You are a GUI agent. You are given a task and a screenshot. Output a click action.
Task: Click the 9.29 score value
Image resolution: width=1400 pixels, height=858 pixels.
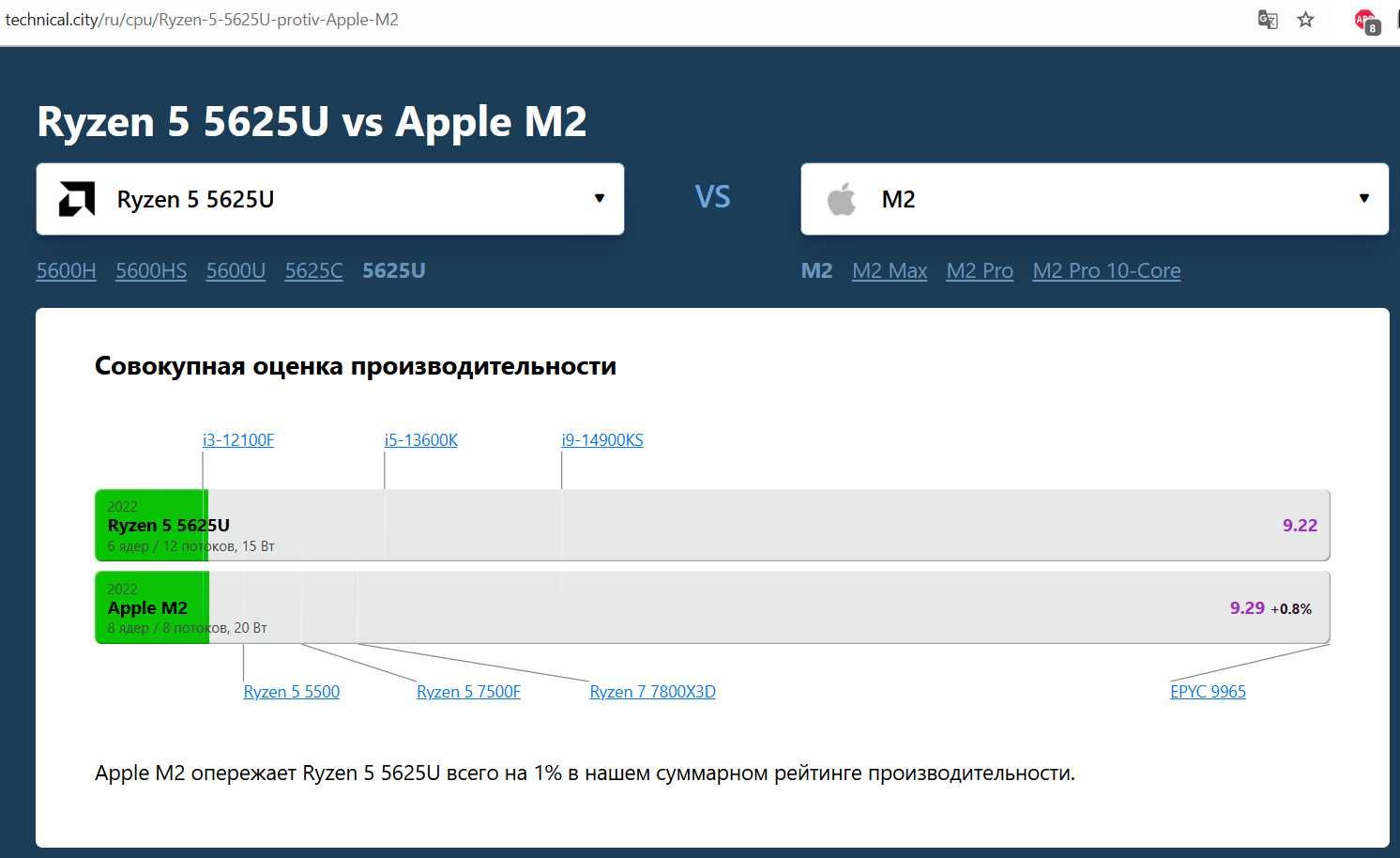pyautogui.click(x=1247, y=608)
